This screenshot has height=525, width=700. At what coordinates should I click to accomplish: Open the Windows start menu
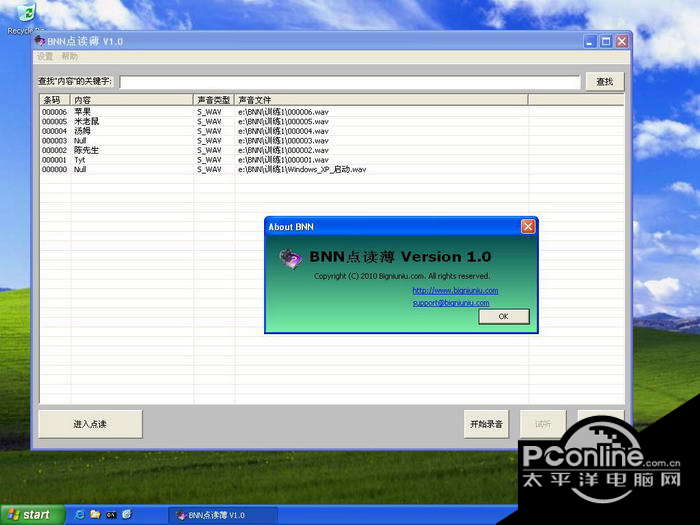(x=32, y=515)
